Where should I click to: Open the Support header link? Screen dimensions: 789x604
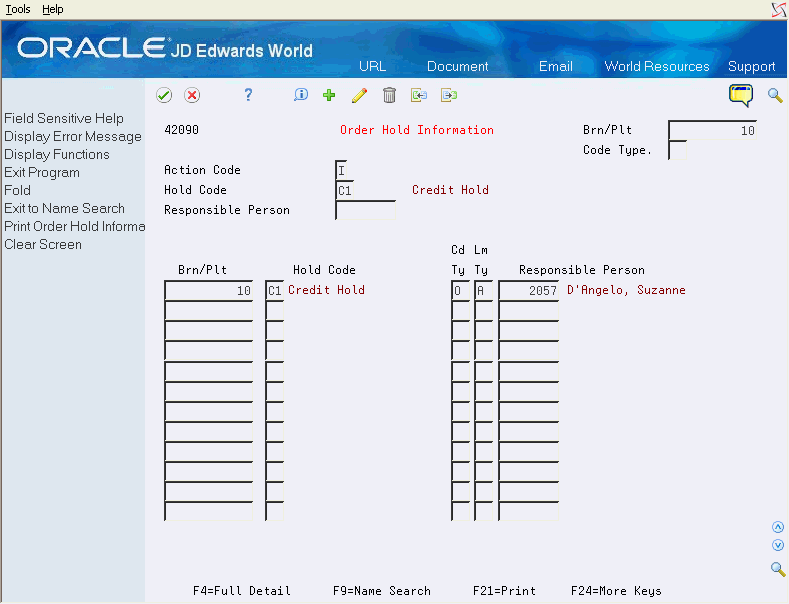[x=751, y=66]
